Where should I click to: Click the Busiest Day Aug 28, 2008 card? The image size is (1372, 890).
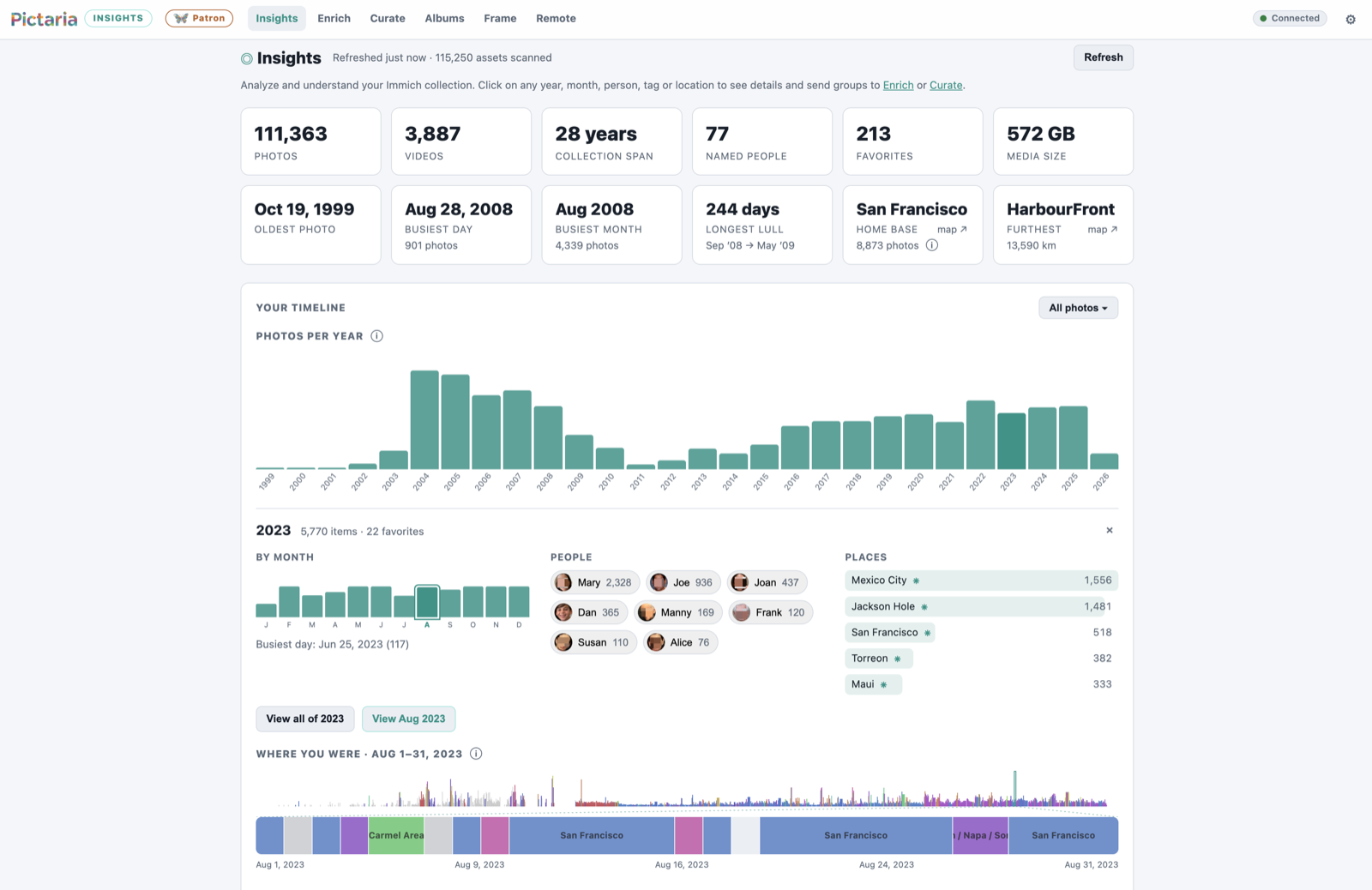pyautogui.click(x=461, y=225)
